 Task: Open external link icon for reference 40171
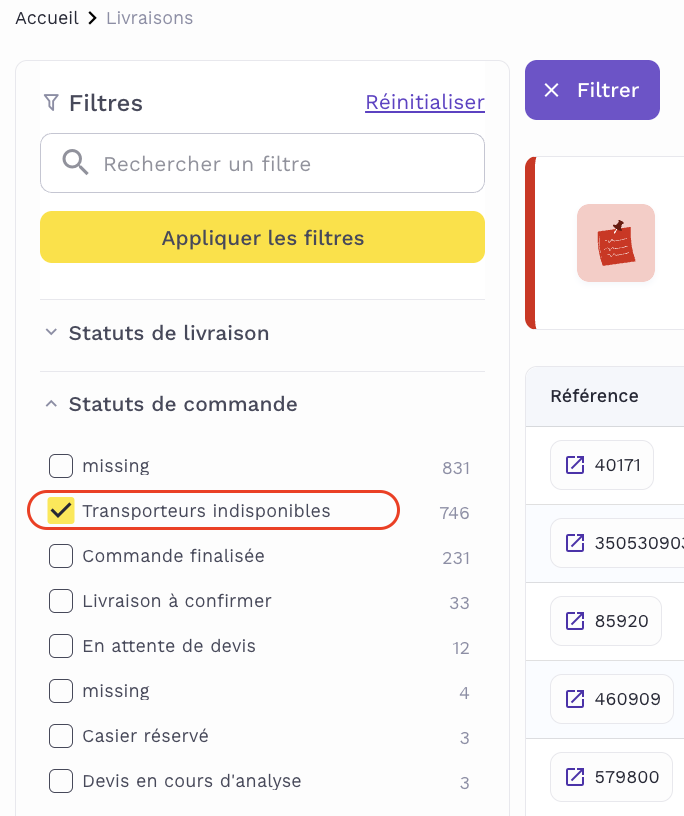click(575, 465)
